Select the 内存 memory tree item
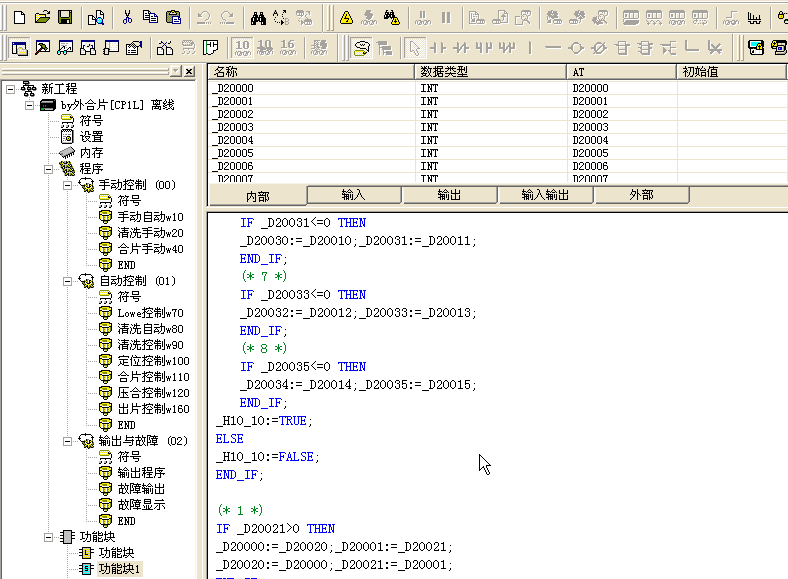Viewport: 788px width, 579px height. coord(91,153)
